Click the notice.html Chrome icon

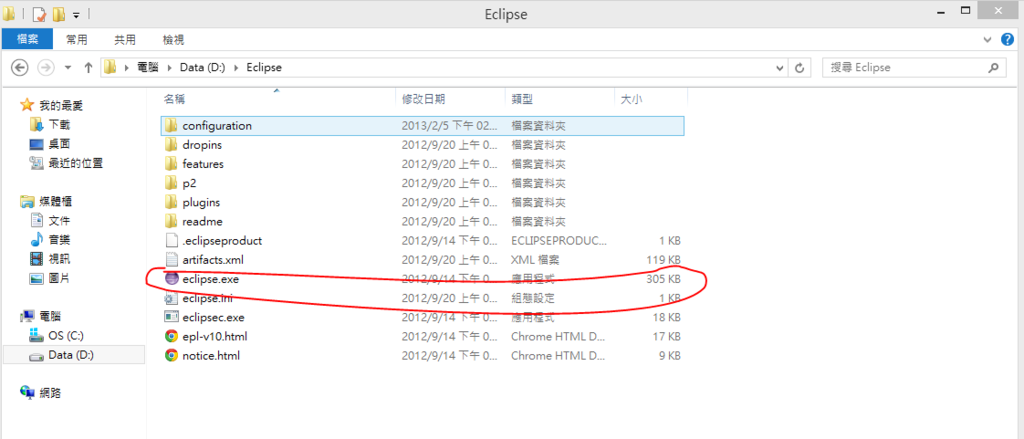tap(171, 355)
